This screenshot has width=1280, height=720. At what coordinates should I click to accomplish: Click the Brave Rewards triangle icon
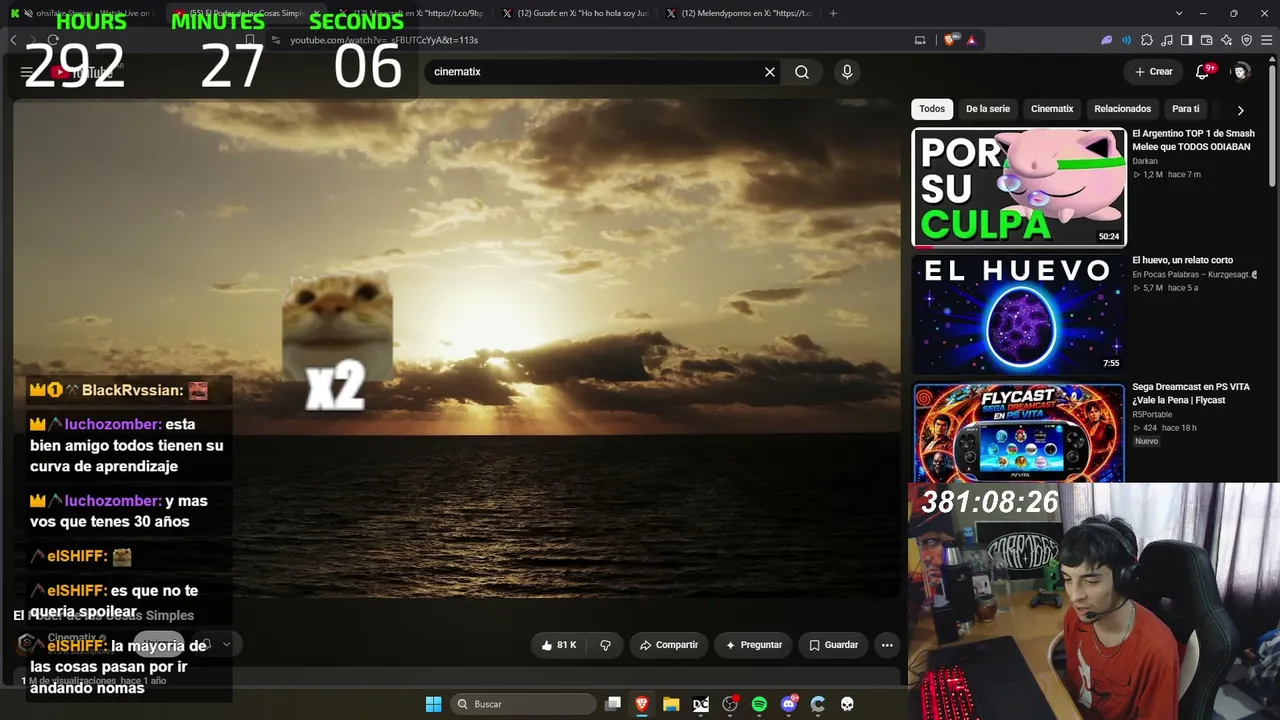971,40
